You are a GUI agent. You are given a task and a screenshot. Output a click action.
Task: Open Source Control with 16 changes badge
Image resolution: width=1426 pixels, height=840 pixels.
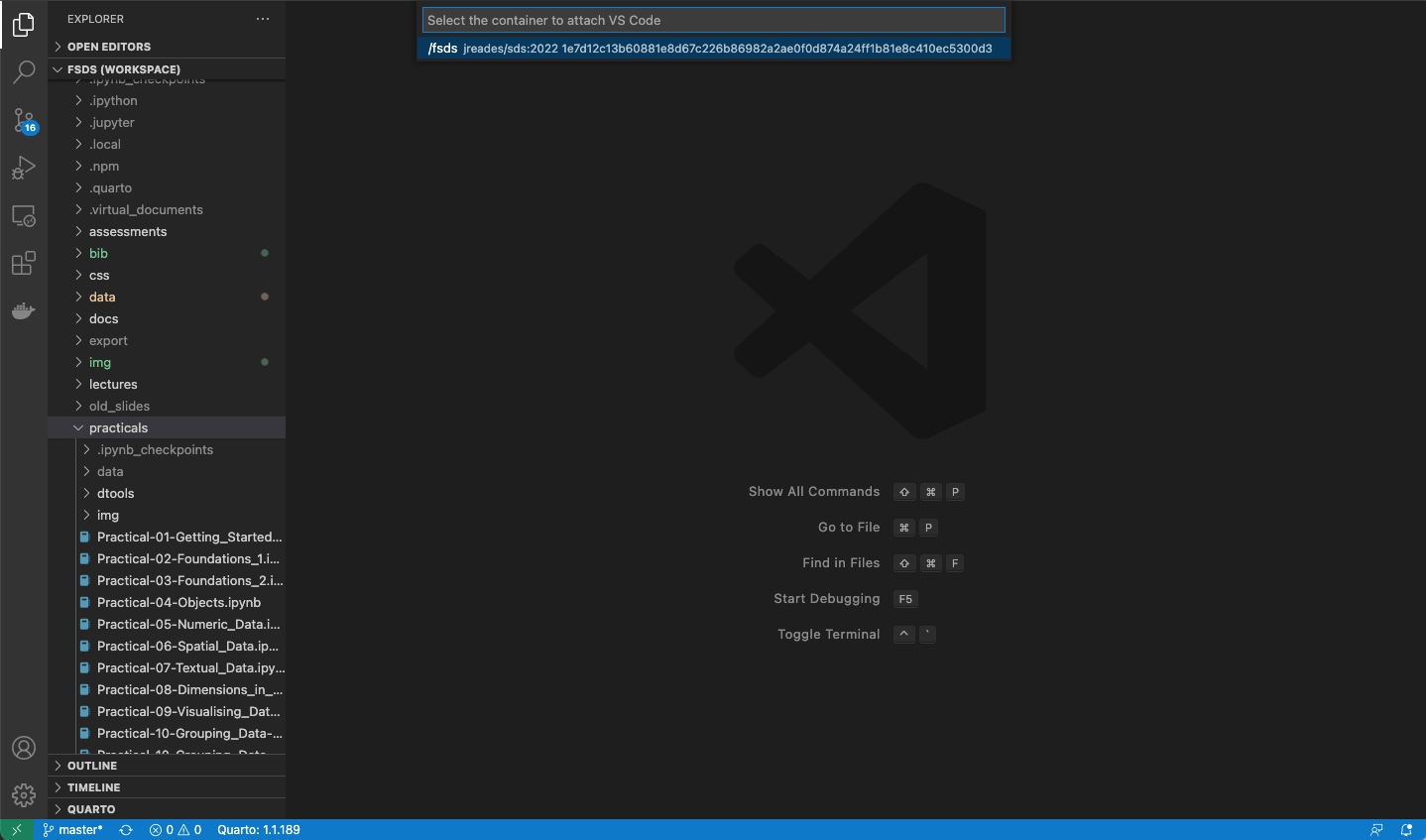tap(24, 120)
